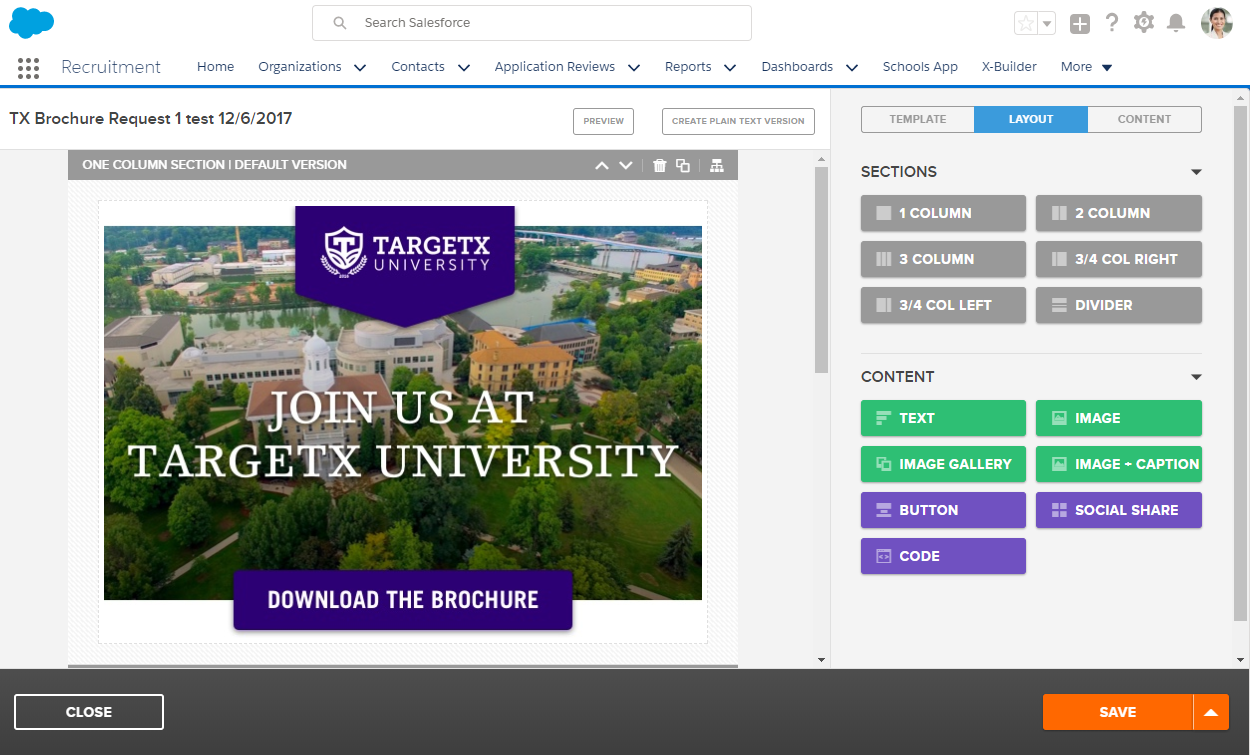Image resolution: width=1250 pixels, height=755 pixels.
Task: Duplicate the one column section
Action: click(x=683, y=165)
